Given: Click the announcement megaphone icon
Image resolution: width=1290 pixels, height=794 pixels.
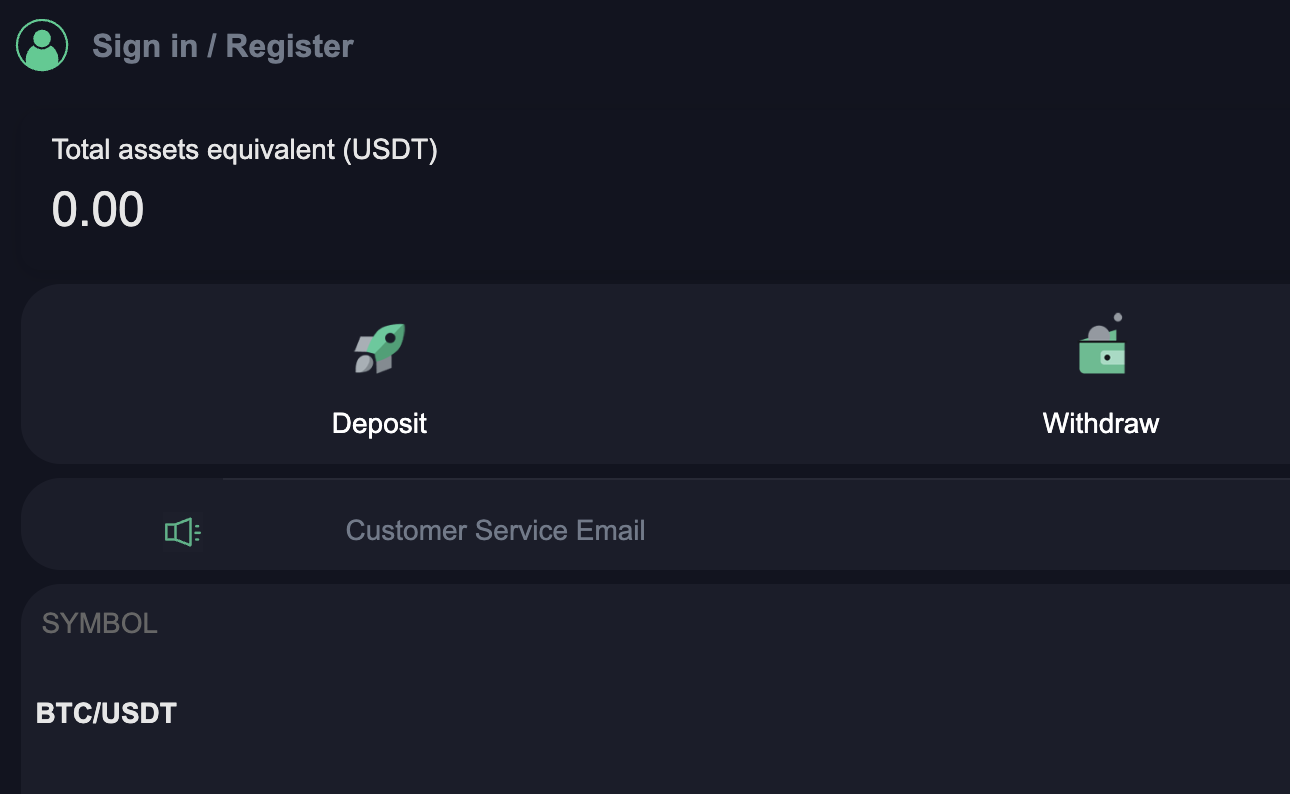Looking at the screenshot, I should click(182, 532).
